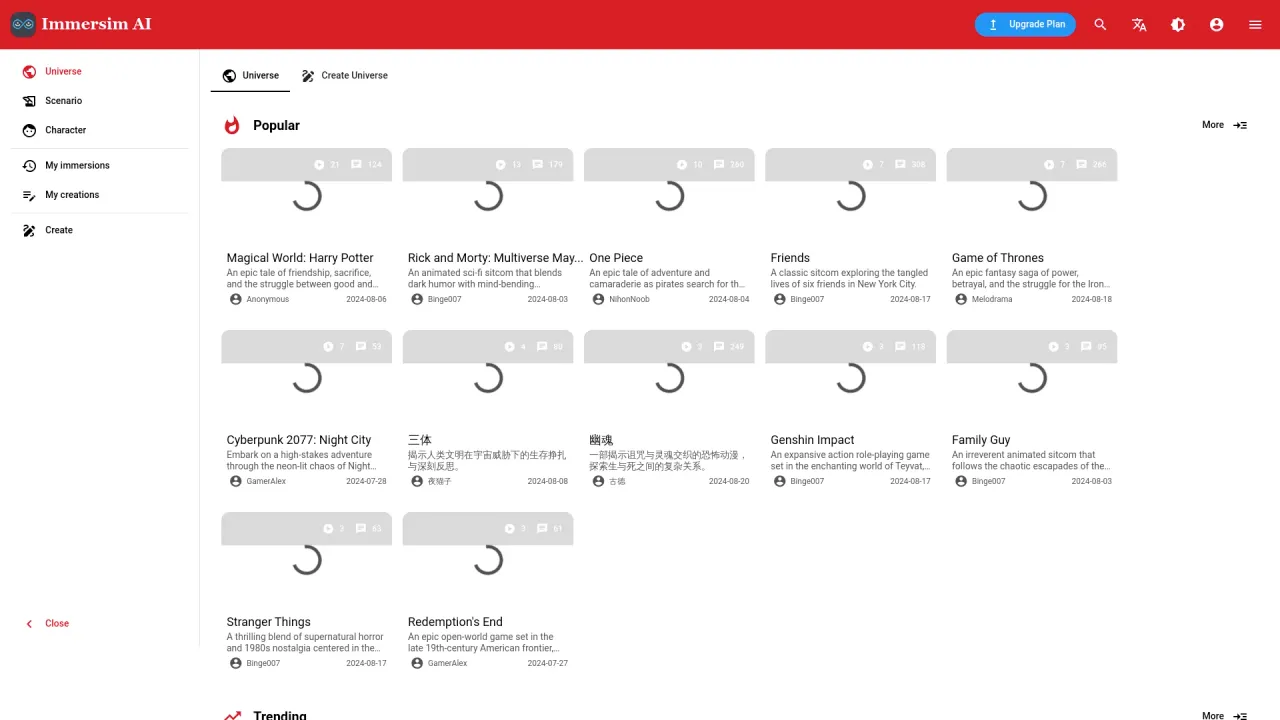Click the Immersim AI brand name
Image resolution: width=1280 pixels, height=720 pixels.
(x=96, y=24)
